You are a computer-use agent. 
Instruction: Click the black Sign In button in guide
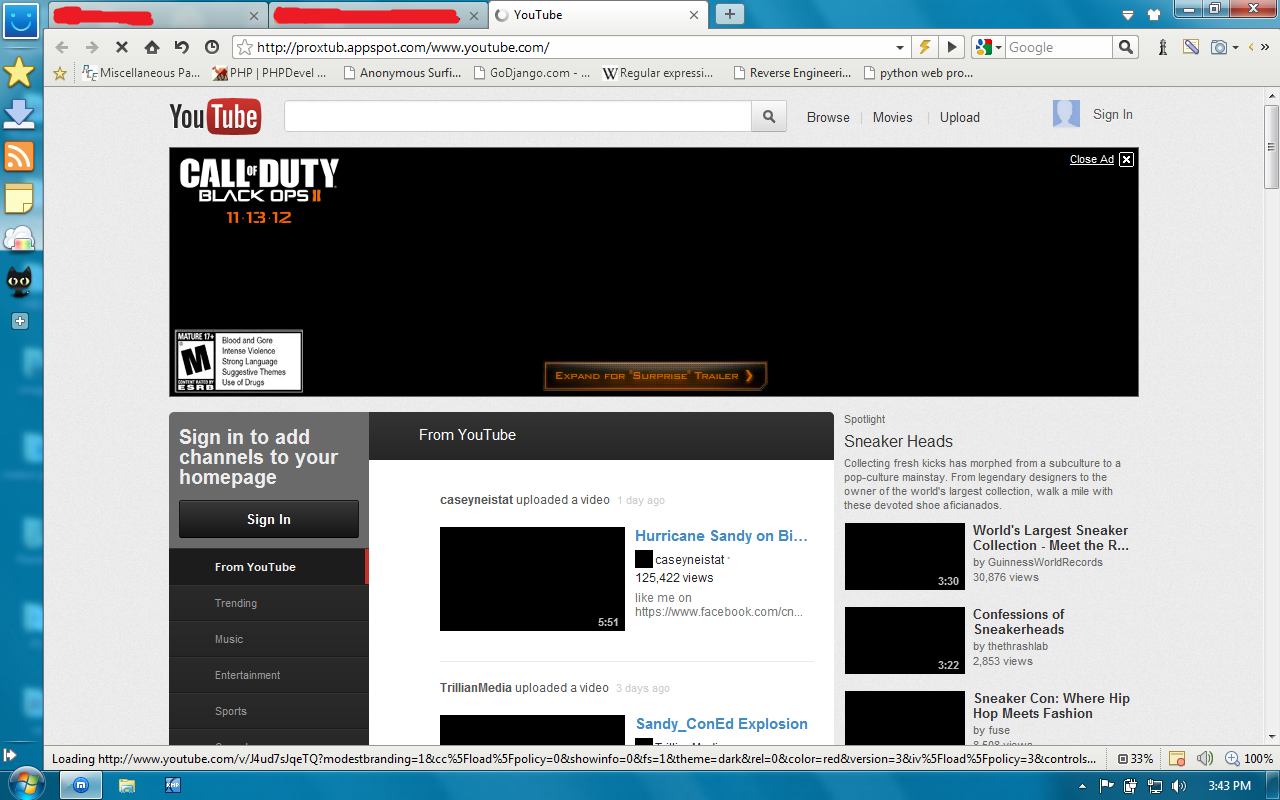269,519
